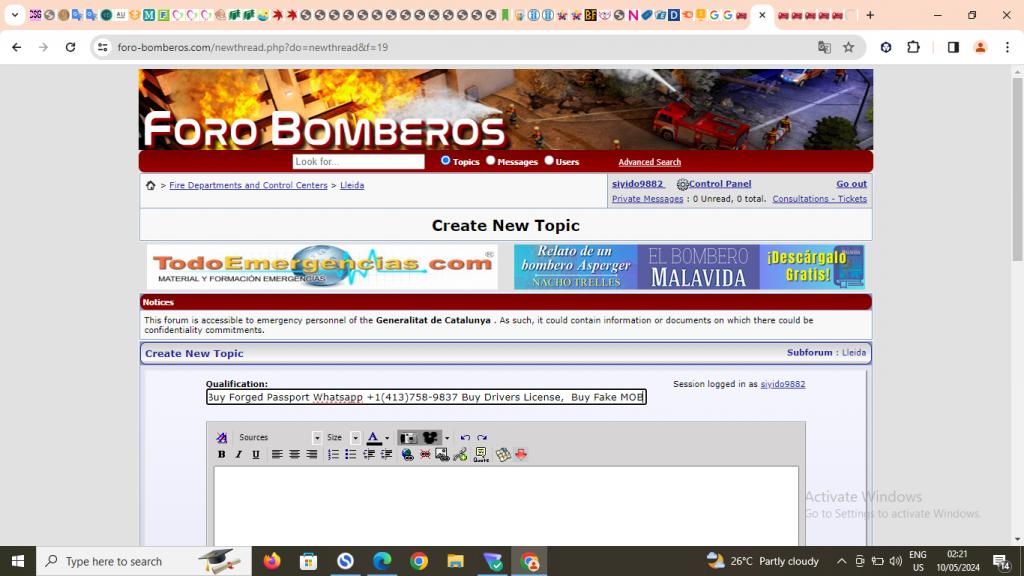Open the Lleida subforum link

click(x=854, y=353)
